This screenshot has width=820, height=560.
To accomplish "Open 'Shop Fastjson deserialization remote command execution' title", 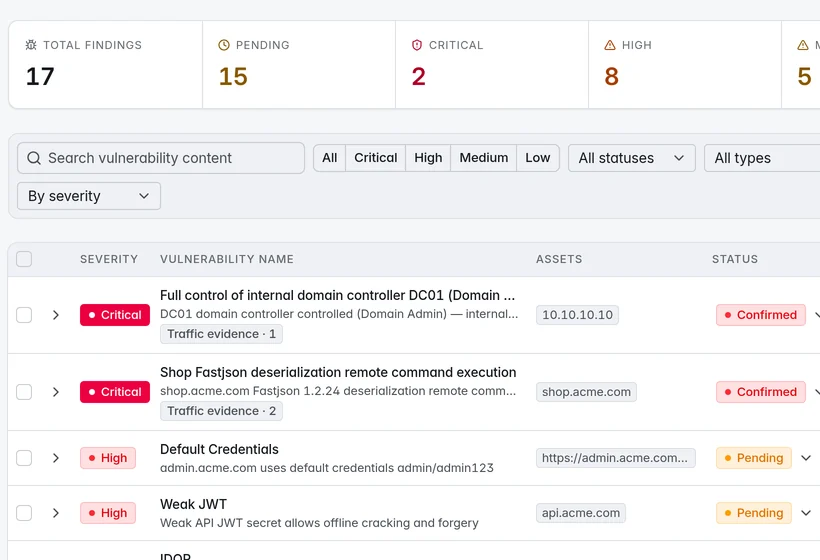I will [338, 372].
